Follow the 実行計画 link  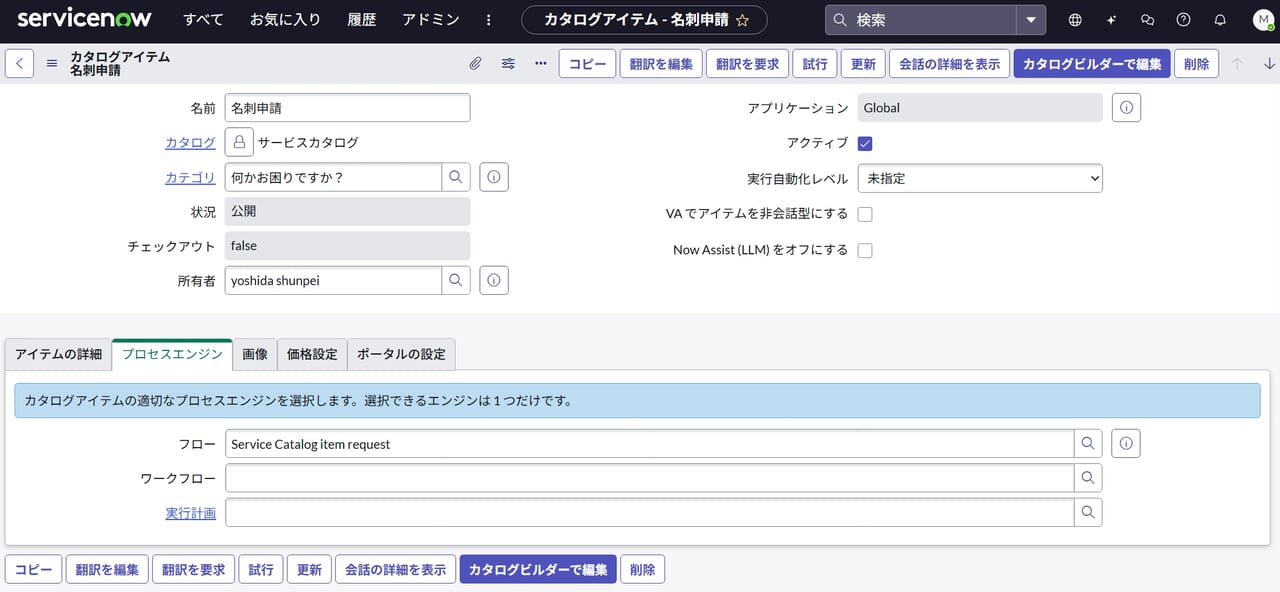tap(190, 513)
